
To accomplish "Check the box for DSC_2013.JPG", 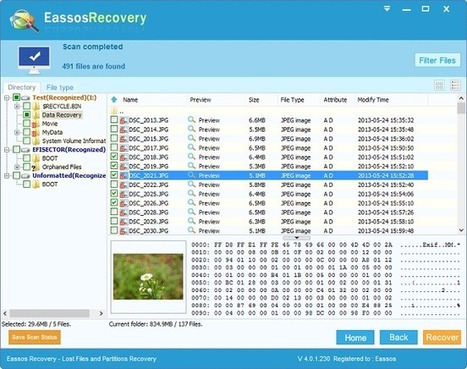I will 114,120.
